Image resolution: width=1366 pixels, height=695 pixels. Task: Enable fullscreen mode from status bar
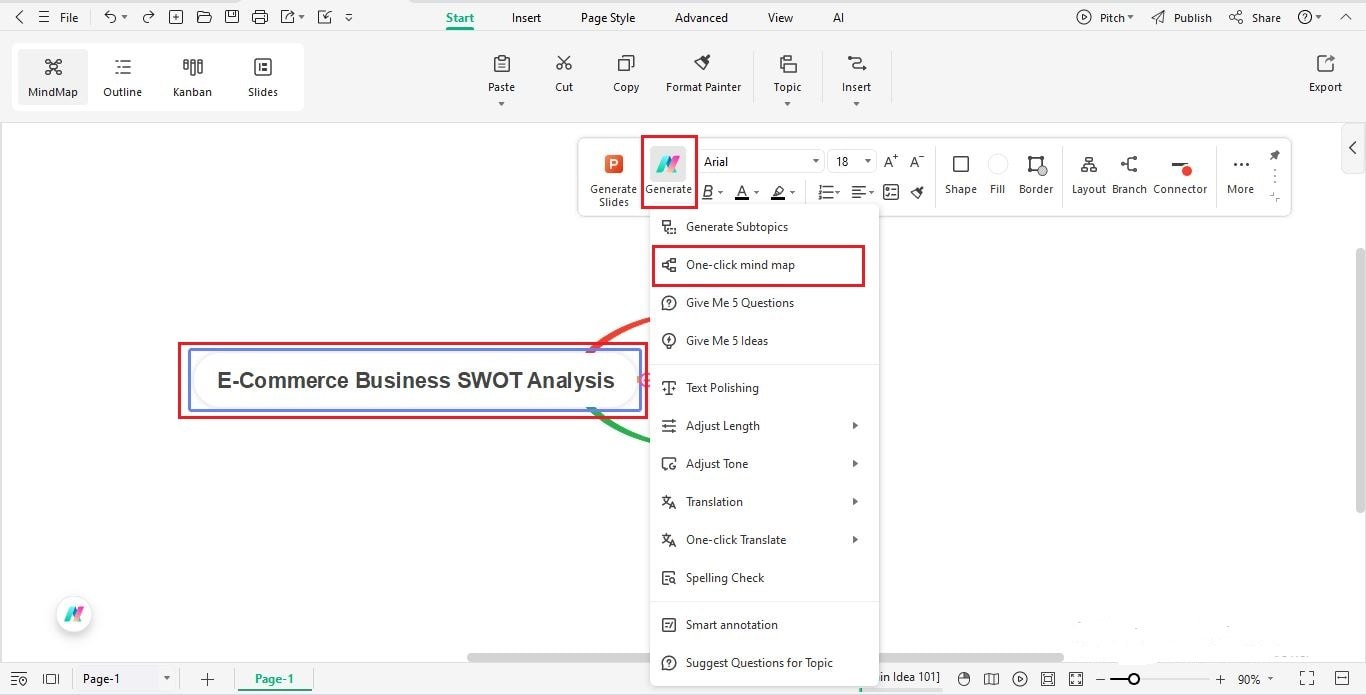tap(1307, 678)
